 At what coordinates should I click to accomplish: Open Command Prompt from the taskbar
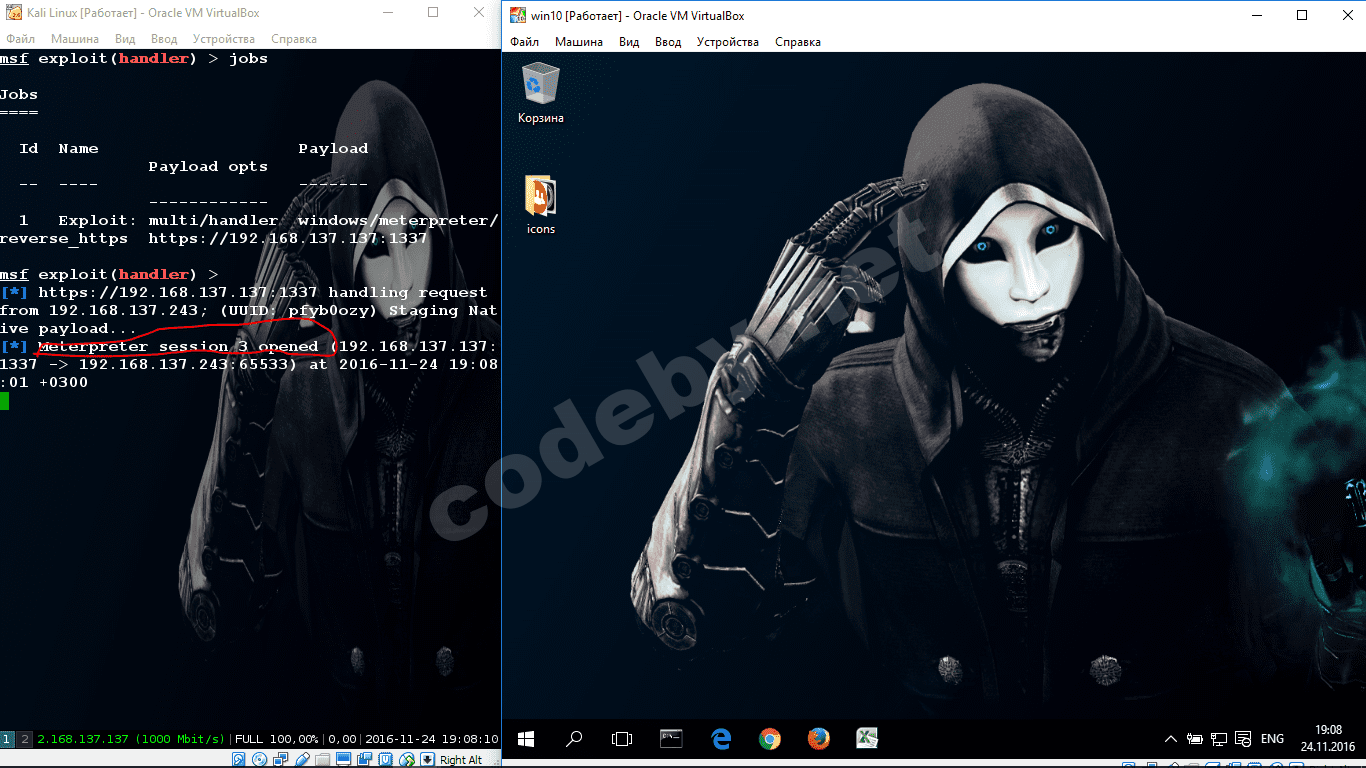click(671, 739)
